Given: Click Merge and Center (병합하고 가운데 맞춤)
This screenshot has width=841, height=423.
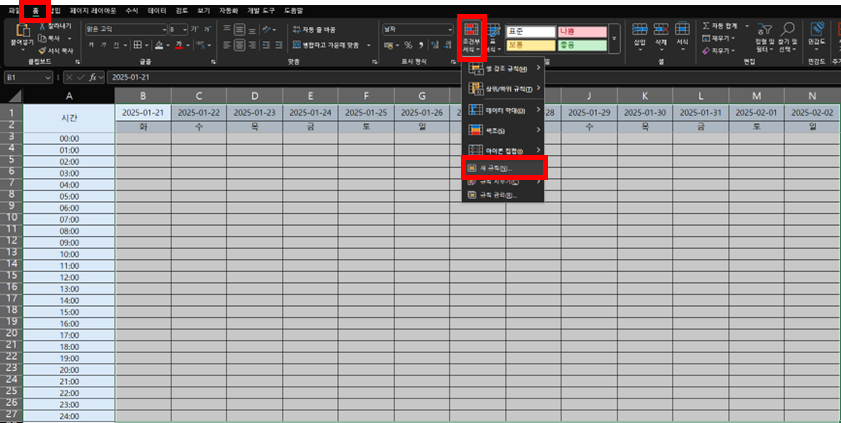Looking at the screenshot, I should tap(327, 45).
